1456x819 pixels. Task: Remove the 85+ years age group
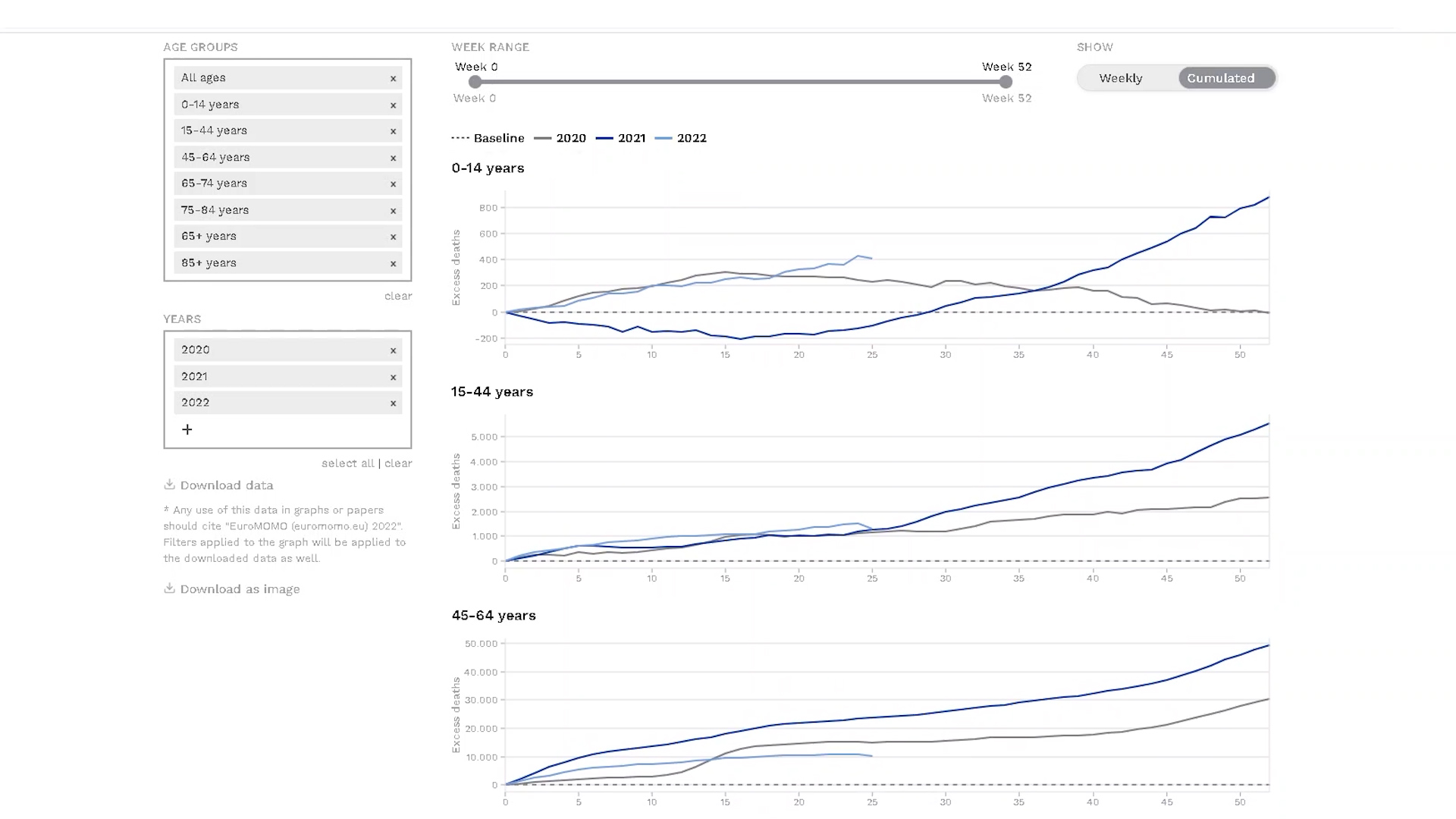pyautogui.click(x=393, y=263)
